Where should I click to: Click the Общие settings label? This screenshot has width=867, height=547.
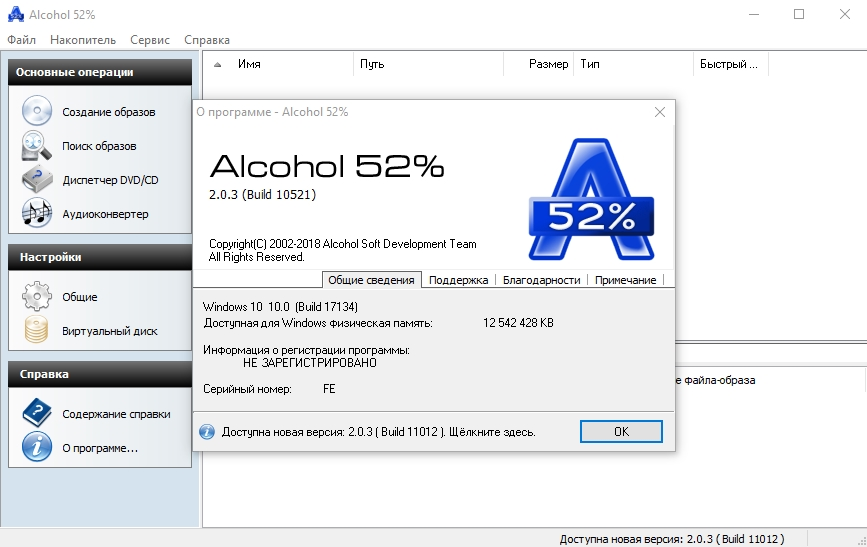[x=80, y=297]
